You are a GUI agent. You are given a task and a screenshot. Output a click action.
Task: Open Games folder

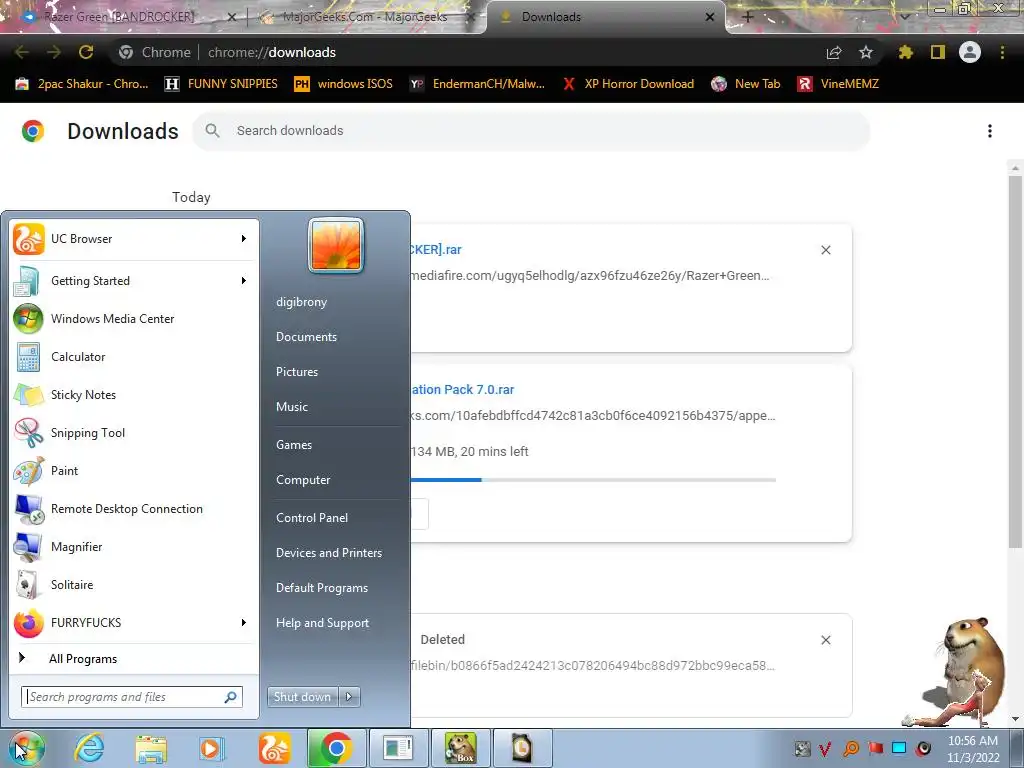point(294,445)
